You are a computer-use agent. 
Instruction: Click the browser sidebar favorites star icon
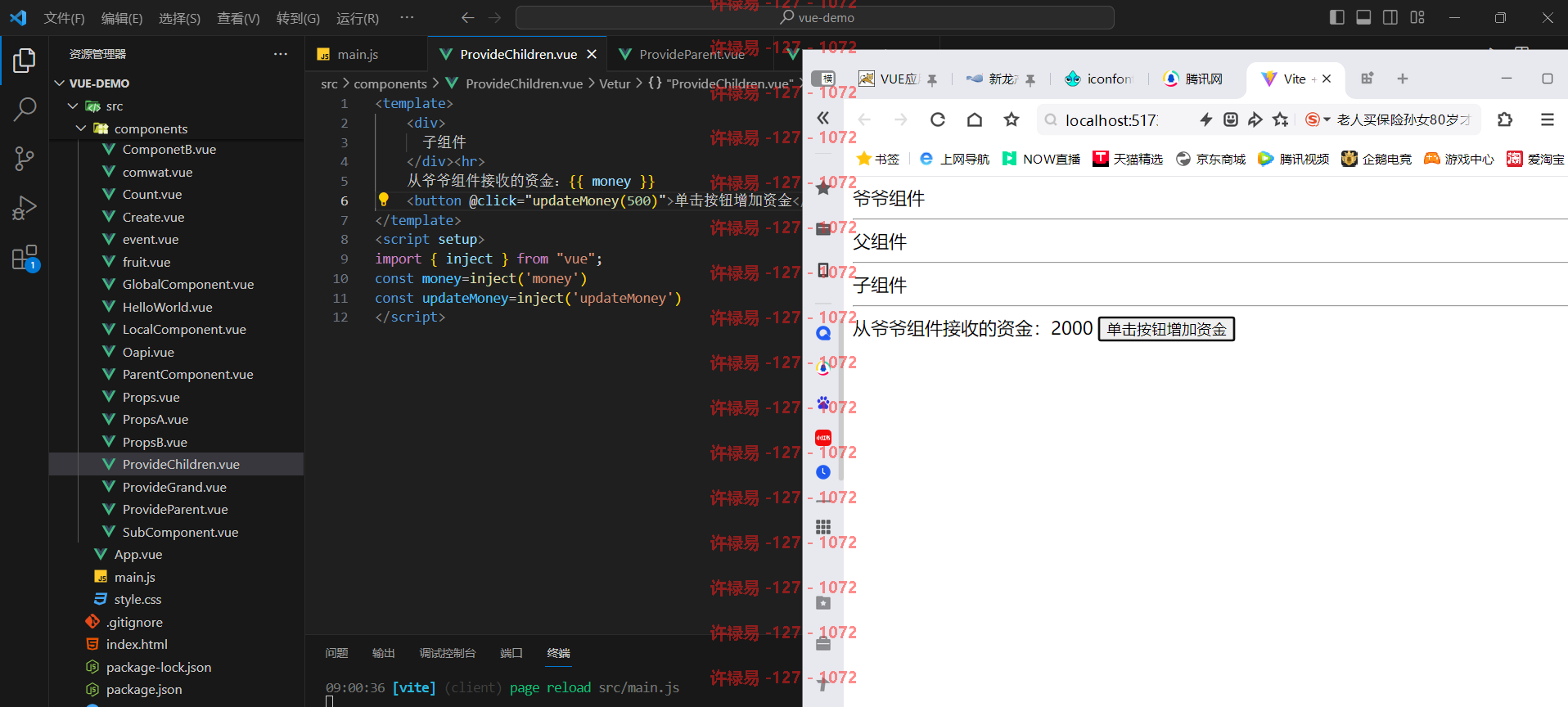[x=823, y=187]
